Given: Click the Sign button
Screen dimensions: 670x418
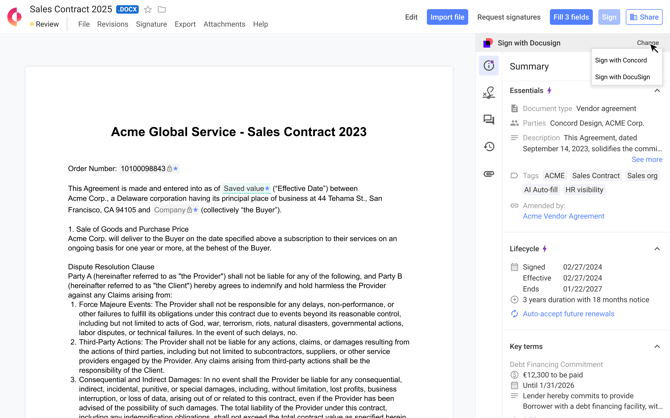Looking at the screenshot, I should click(x=609, y=17).
